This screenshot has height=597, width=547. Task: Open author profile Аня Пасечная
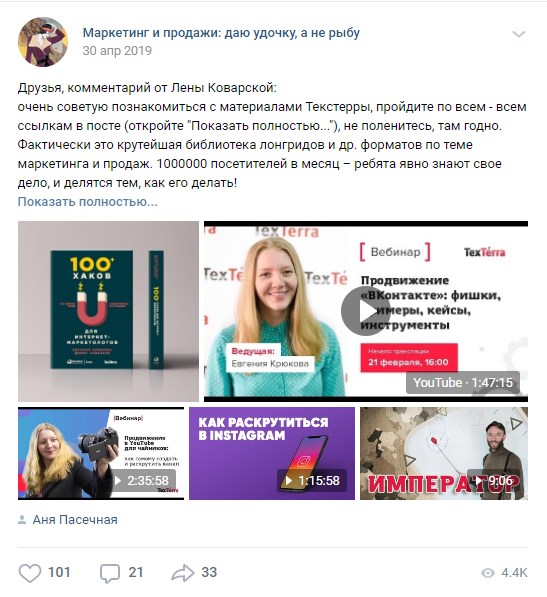pyautogui.click(x=75, y=520)
